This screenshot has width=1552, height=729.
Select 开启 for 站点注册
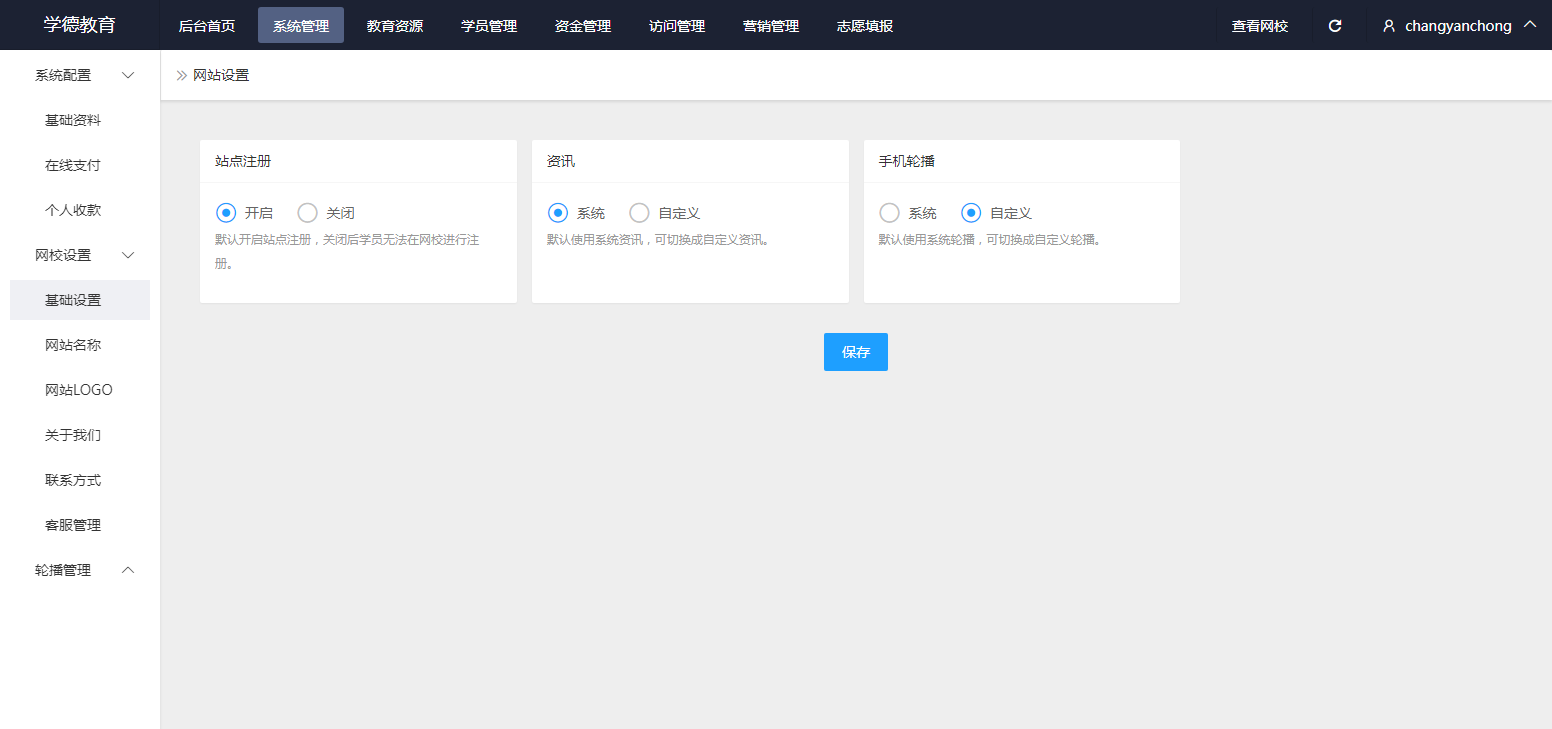coord(226,213)
